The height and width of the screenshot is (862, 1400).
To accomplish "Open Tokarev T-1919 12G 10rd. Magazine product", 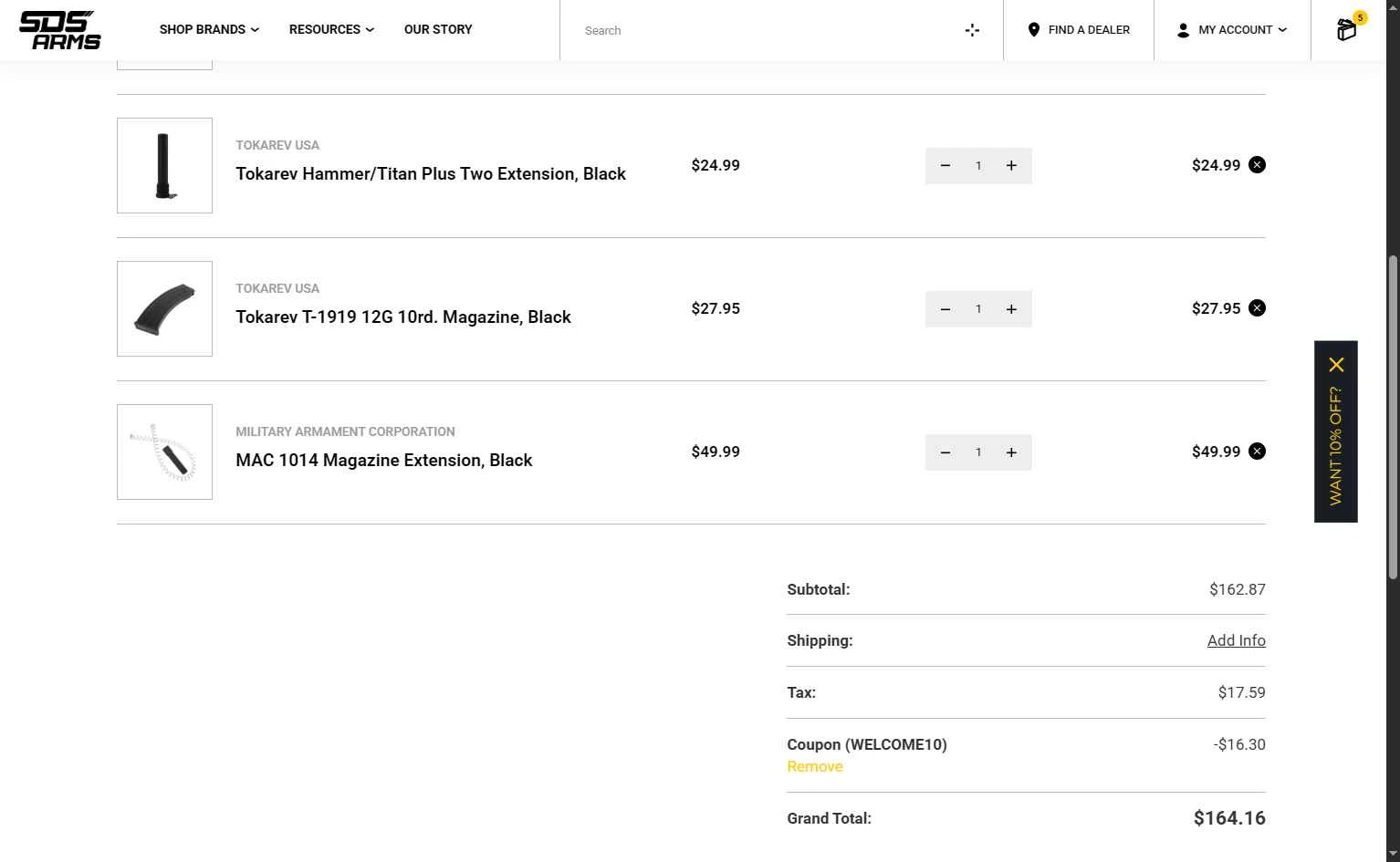I will tap(403, 317).
